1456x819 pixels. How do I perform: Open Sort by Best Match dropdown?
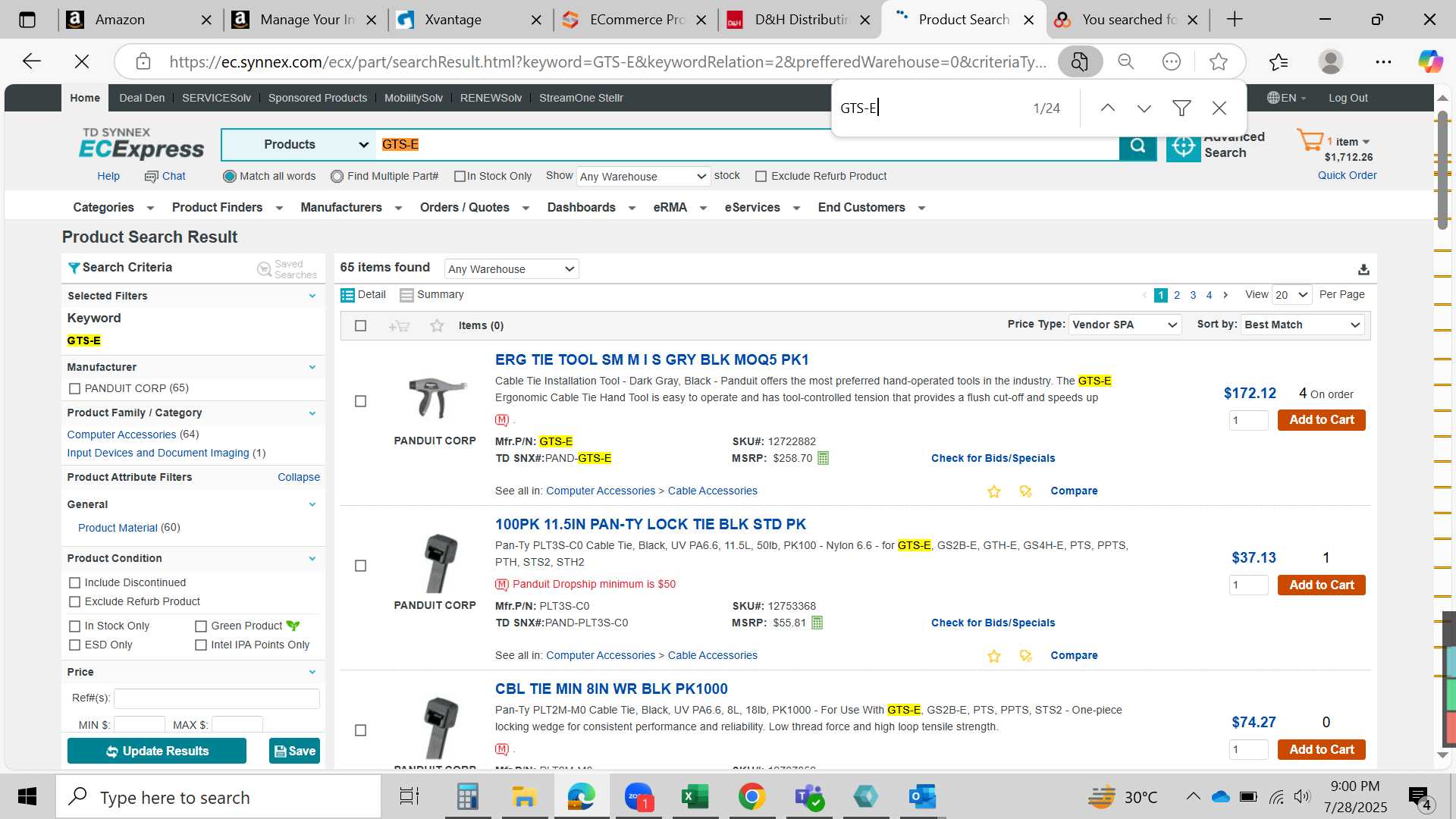coord(1302,325)
